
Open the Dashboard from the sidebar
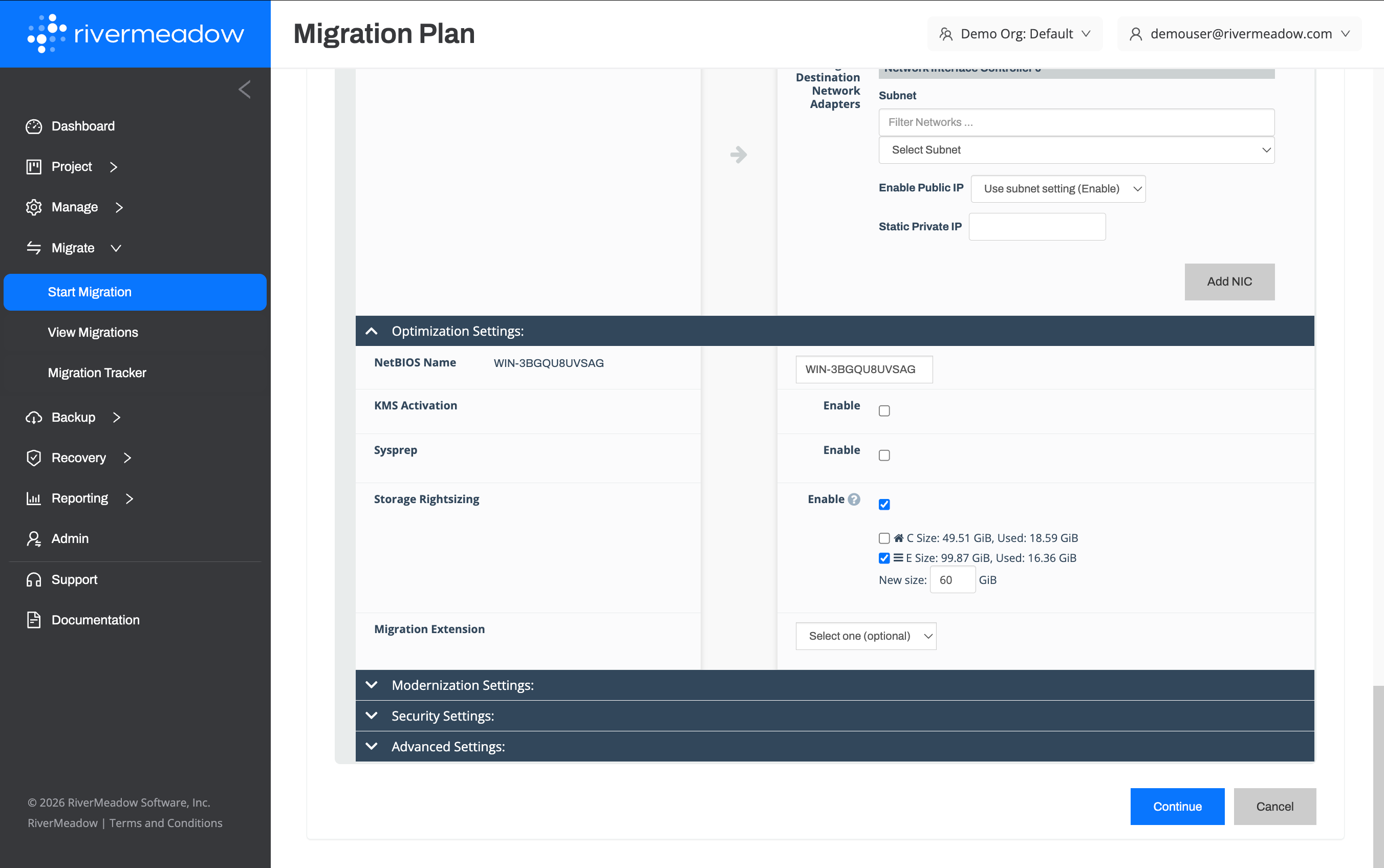pyautogui.click(x=83, y=126)
